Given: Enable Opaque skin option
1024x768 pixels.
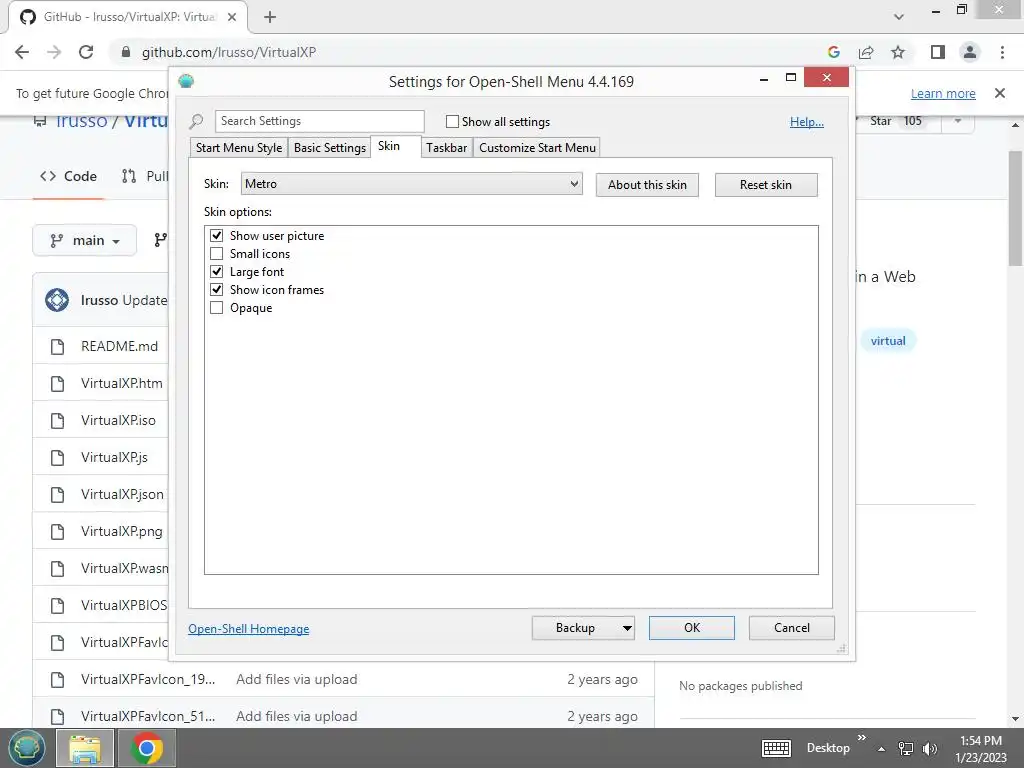Looking at the screenshot, I should coord(217,308).
